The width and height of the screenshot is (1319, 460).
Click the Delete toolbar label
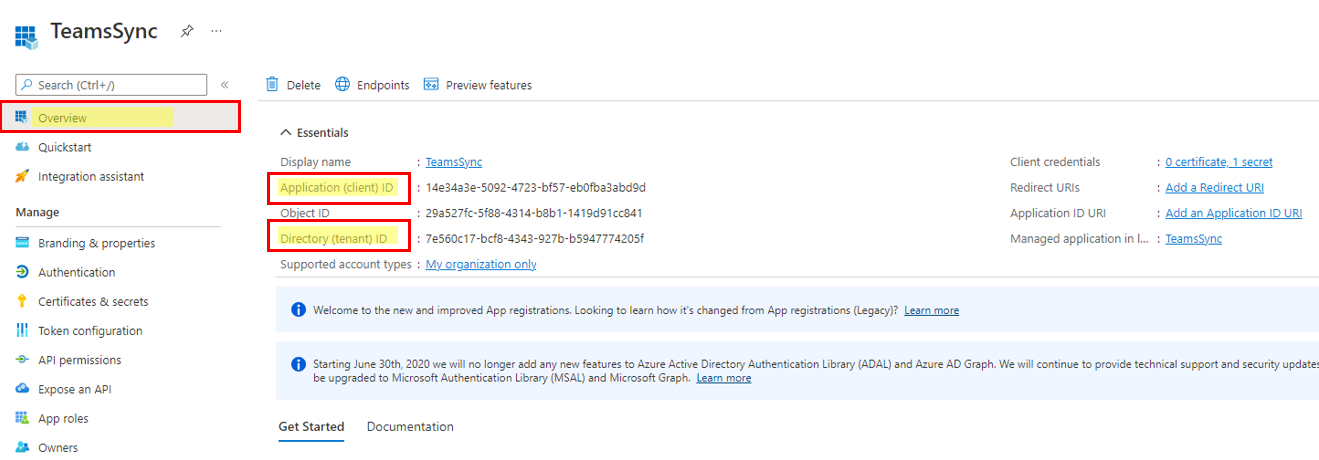point(304,85)
